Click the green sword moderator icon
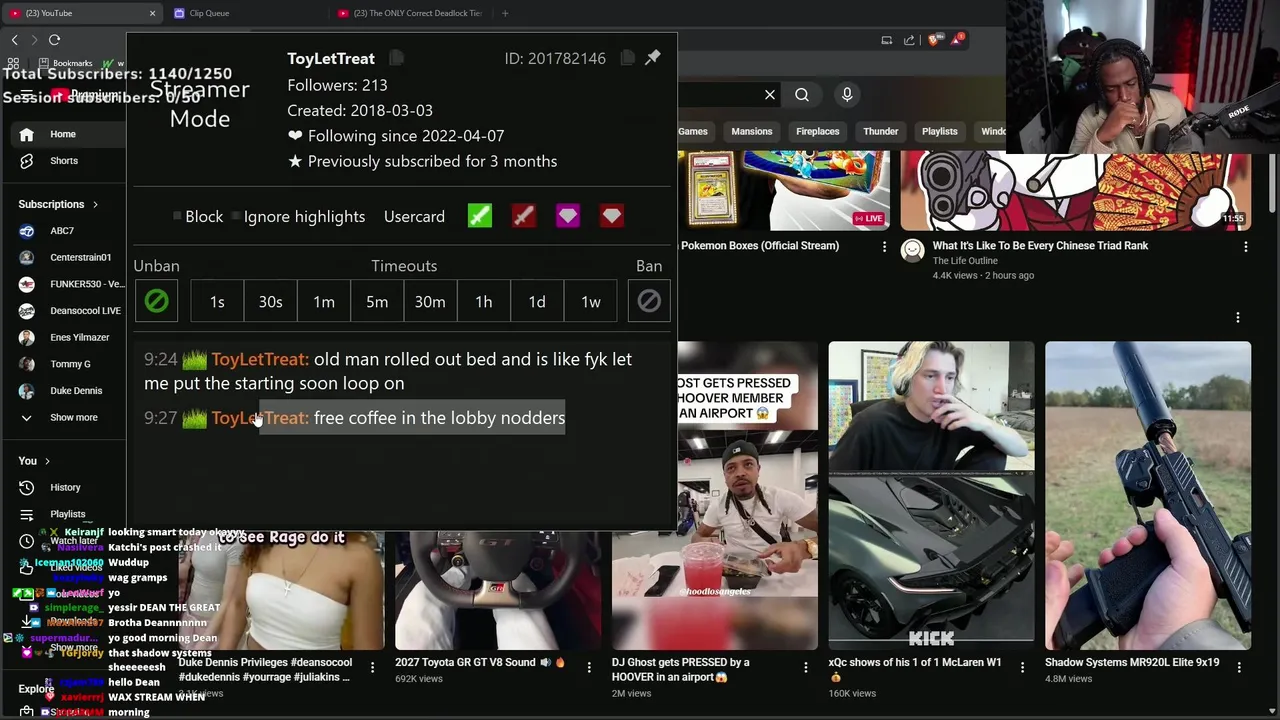 [x=480, y=216]
